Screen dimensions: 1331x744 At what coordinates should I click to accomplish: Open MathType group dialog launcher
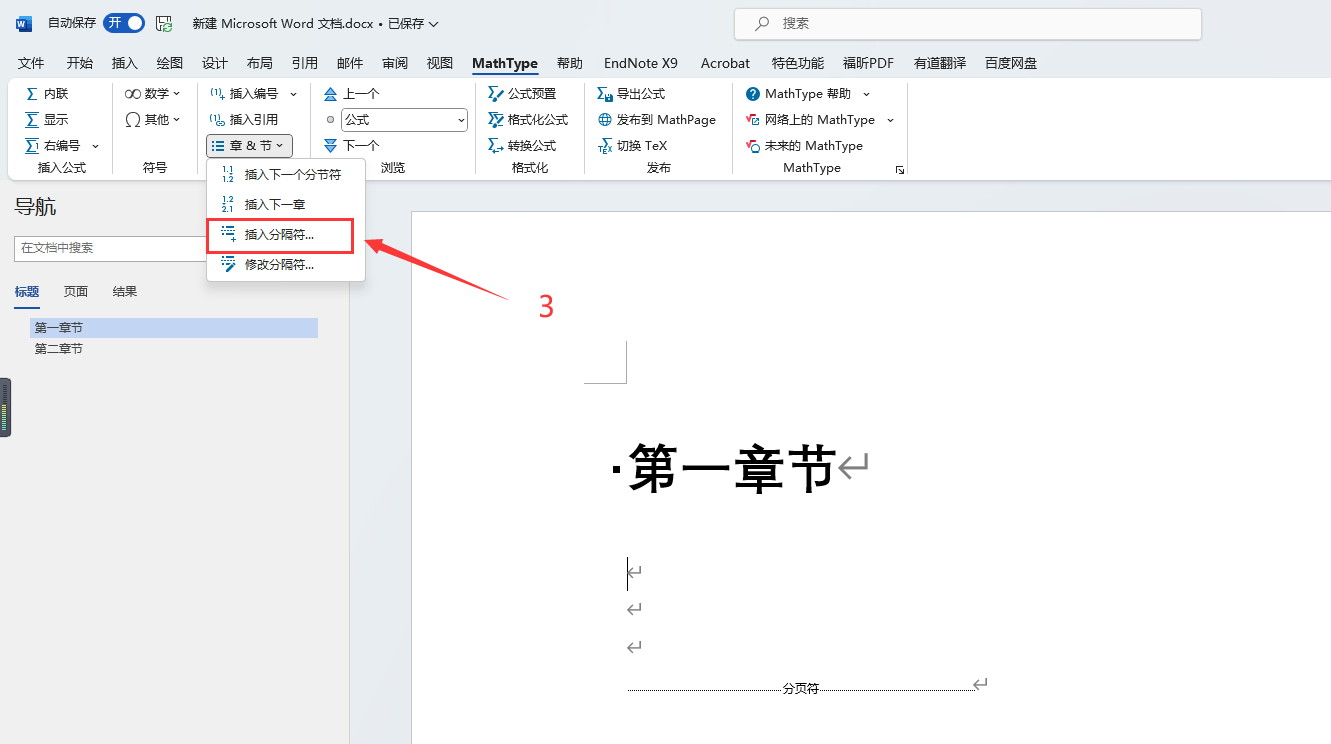click(x=900, y=170)
